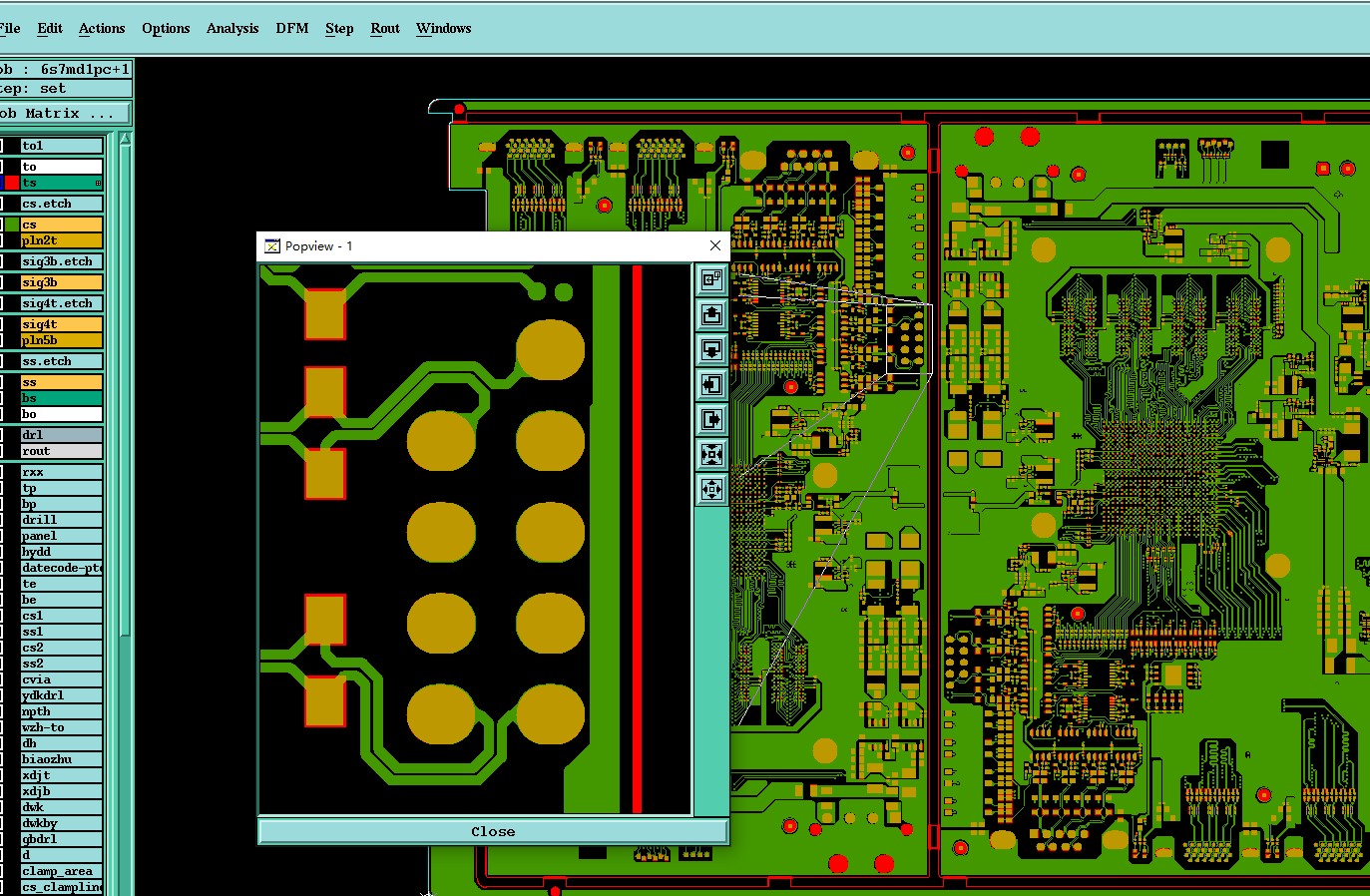Click the layer list vertical scrollbar thumb
The image size is (1370, 896).
(125, 389)
